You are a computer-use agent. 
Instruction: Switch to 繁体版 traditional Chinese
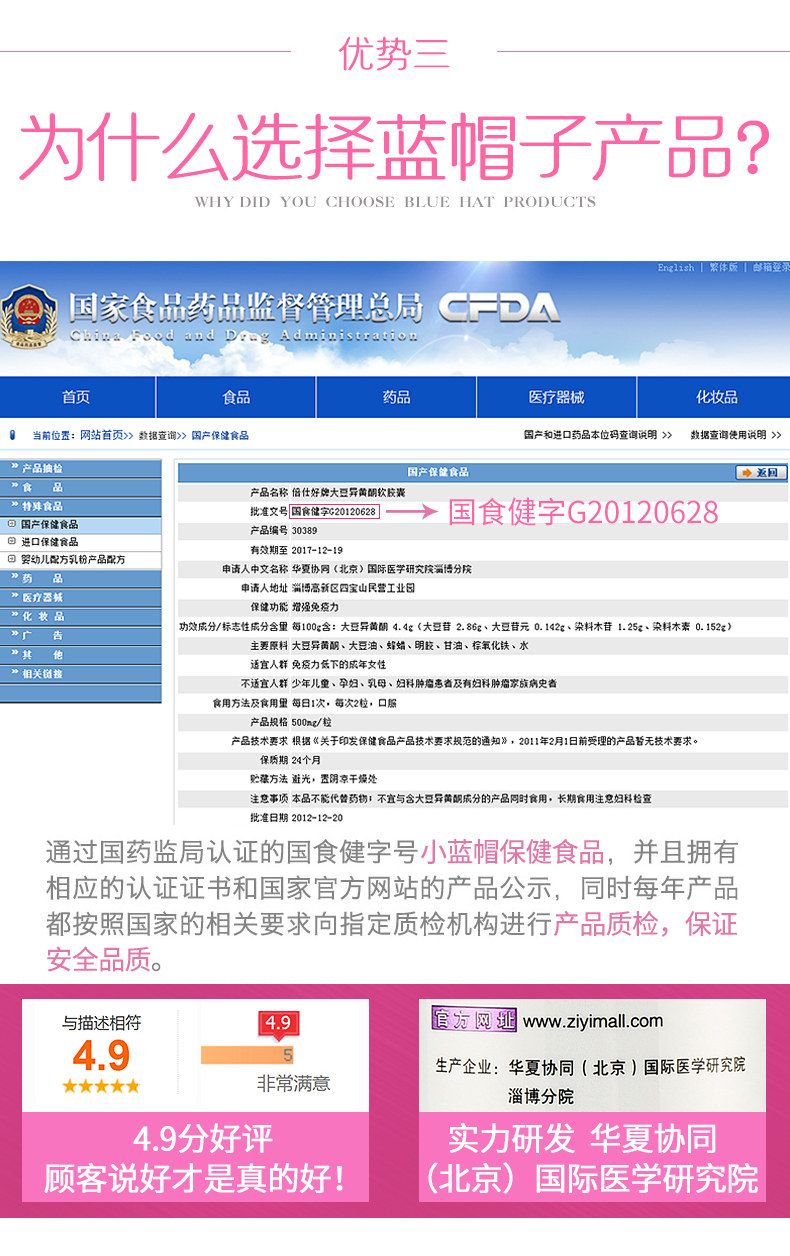[723, 267]
